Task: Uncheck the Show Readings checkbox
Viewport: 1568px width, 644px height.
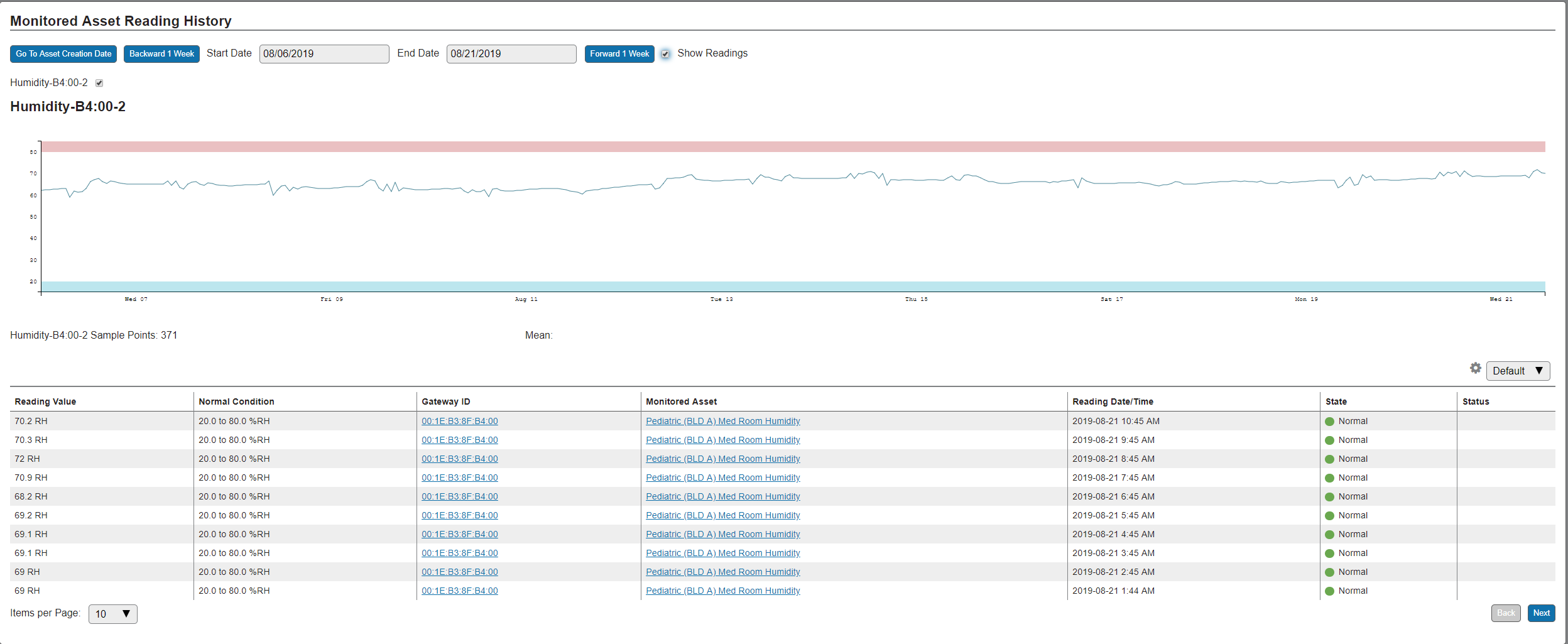Action: [x=665, y=54]
